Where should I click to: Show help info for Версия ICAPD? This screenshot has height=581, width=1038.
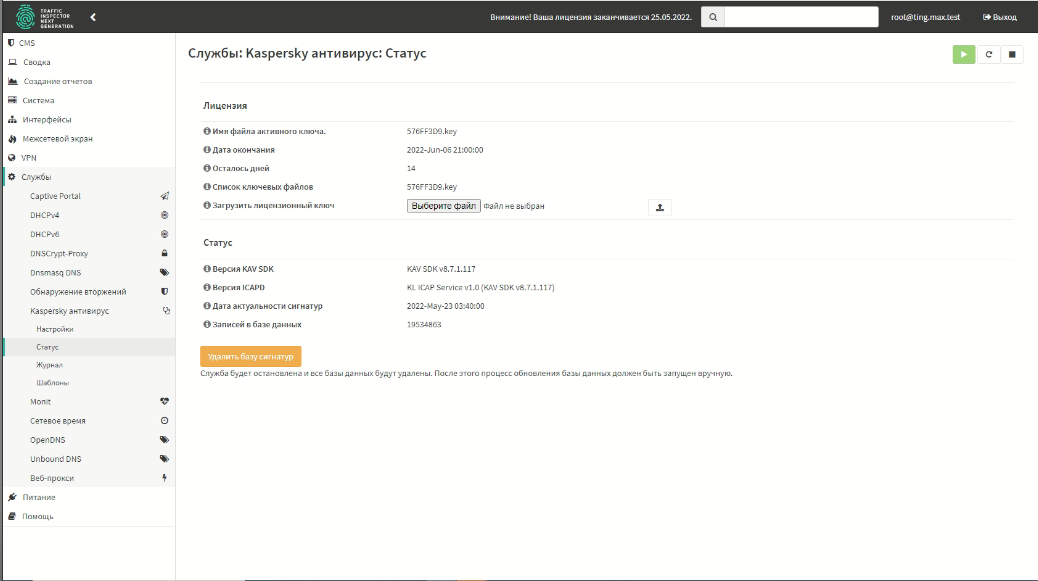point(207,288)
